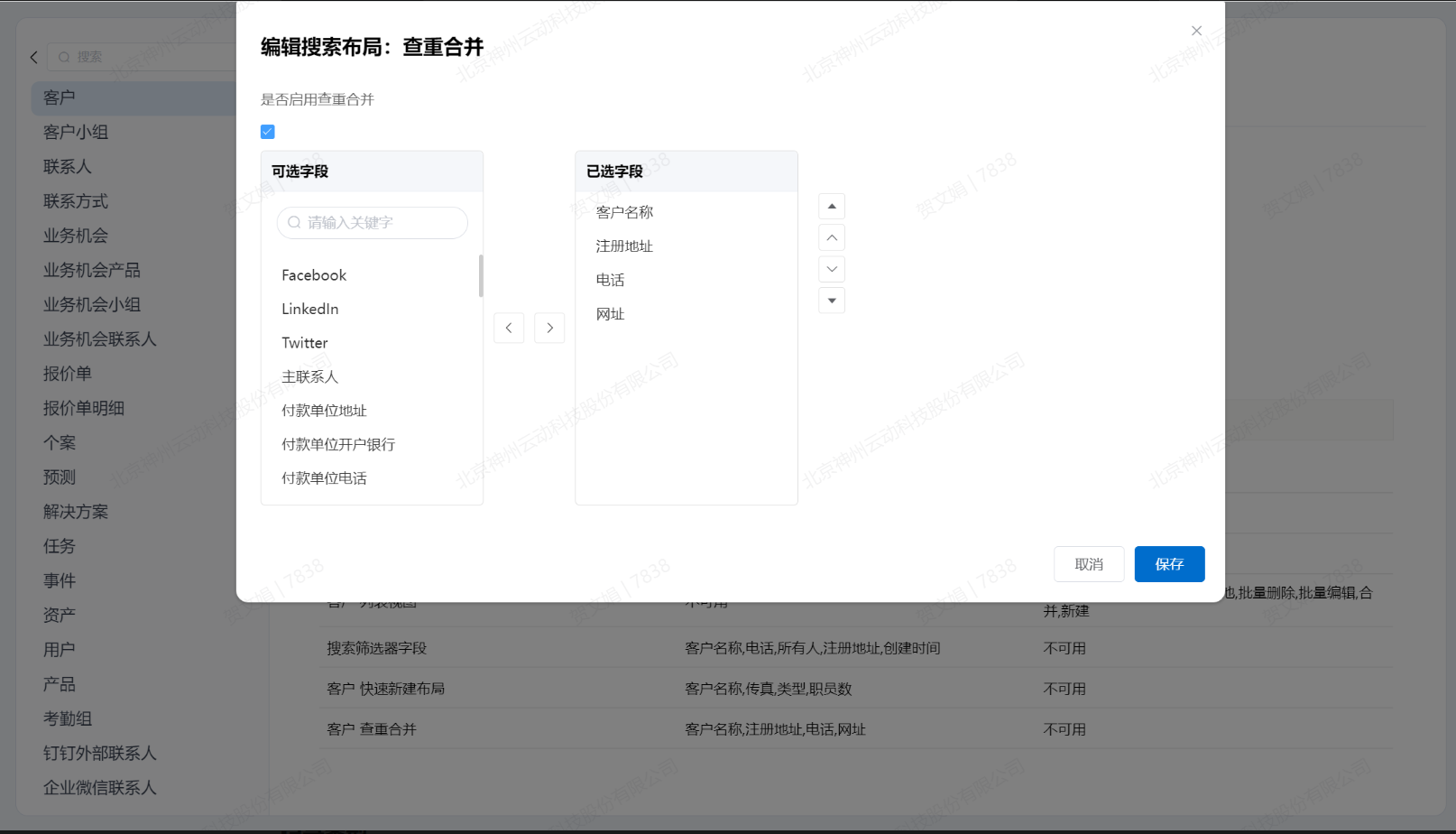The image size is (1456, 834).
Task: Click the right arrow to add field
Action: 549,328
